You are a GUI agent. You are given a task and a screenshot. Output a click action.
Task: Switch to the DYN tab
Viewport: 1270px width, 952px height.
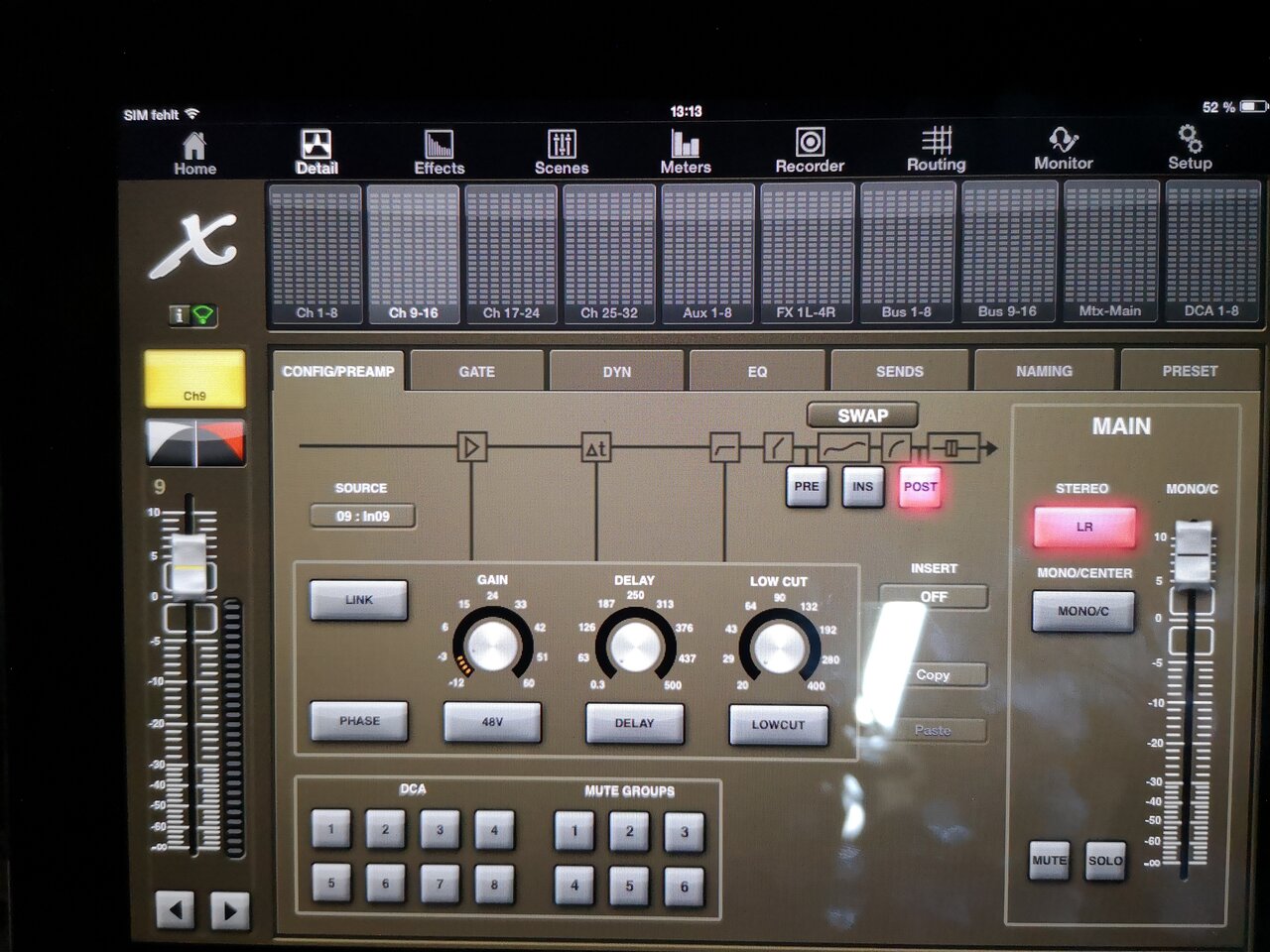coord(616,371)
